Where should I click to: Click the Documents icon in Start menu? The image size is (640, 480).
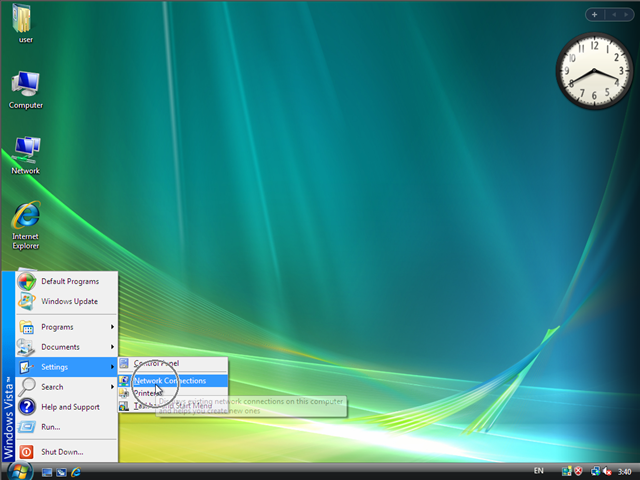26,347
